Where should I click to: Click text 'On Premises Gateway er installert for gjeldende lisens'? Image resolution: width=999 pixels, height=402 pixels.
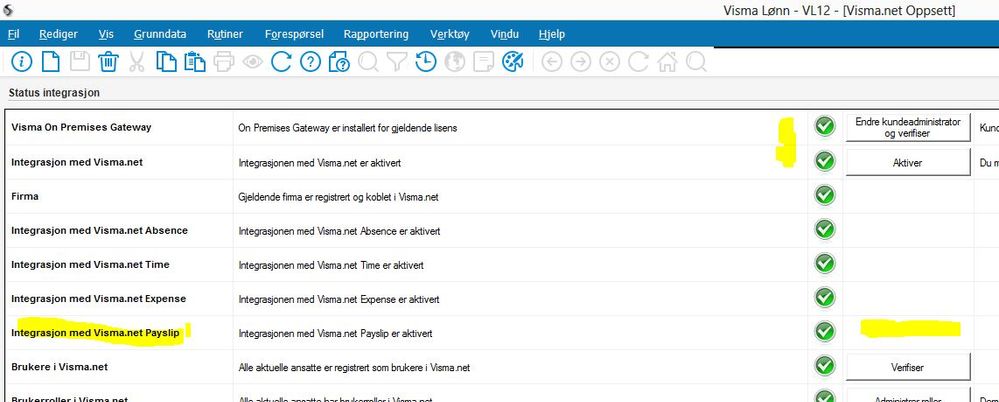pyautogui.click(x=348, y=128)
